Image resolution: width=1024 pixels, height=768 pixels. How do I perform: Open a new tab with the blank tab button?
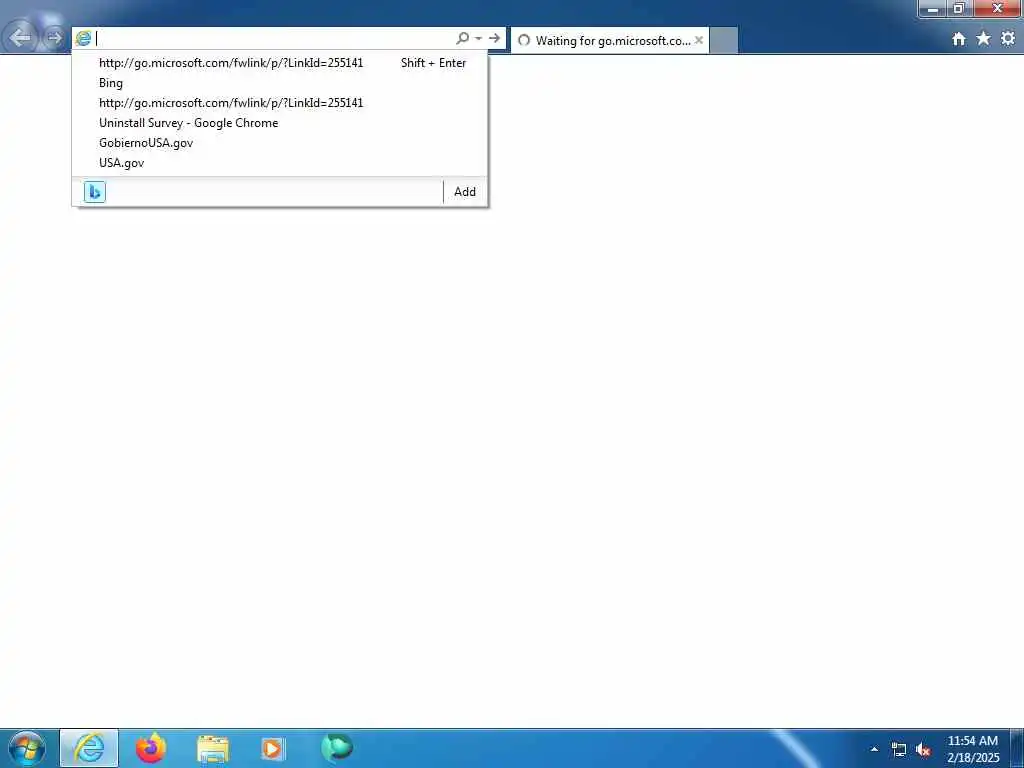[724, 40]
